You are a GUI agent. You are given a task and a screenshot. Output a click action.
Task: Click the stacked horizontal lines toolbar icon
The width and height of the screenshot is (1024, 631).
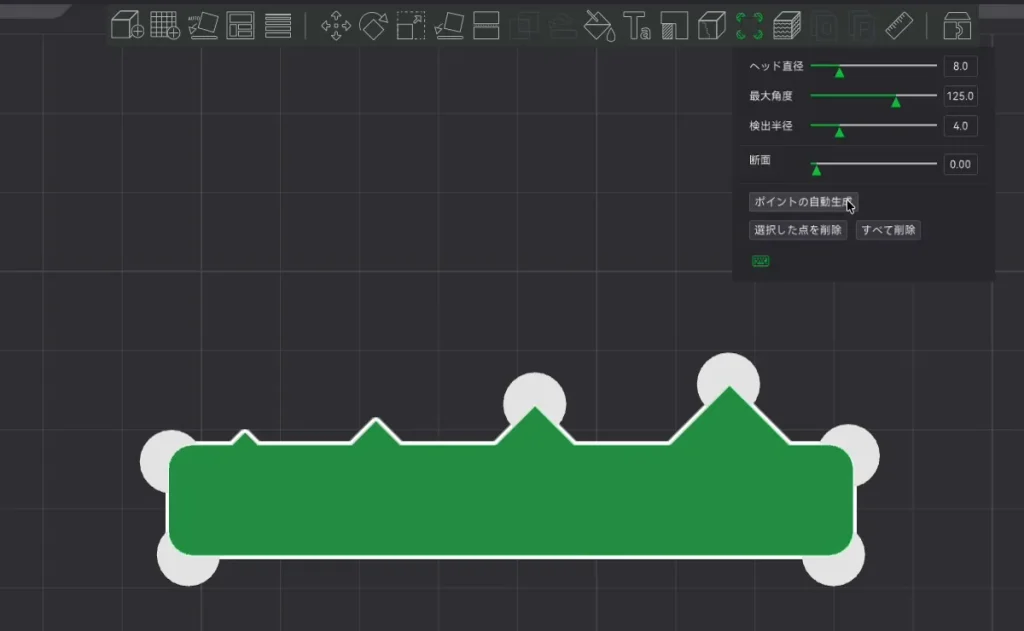point(278,26)
